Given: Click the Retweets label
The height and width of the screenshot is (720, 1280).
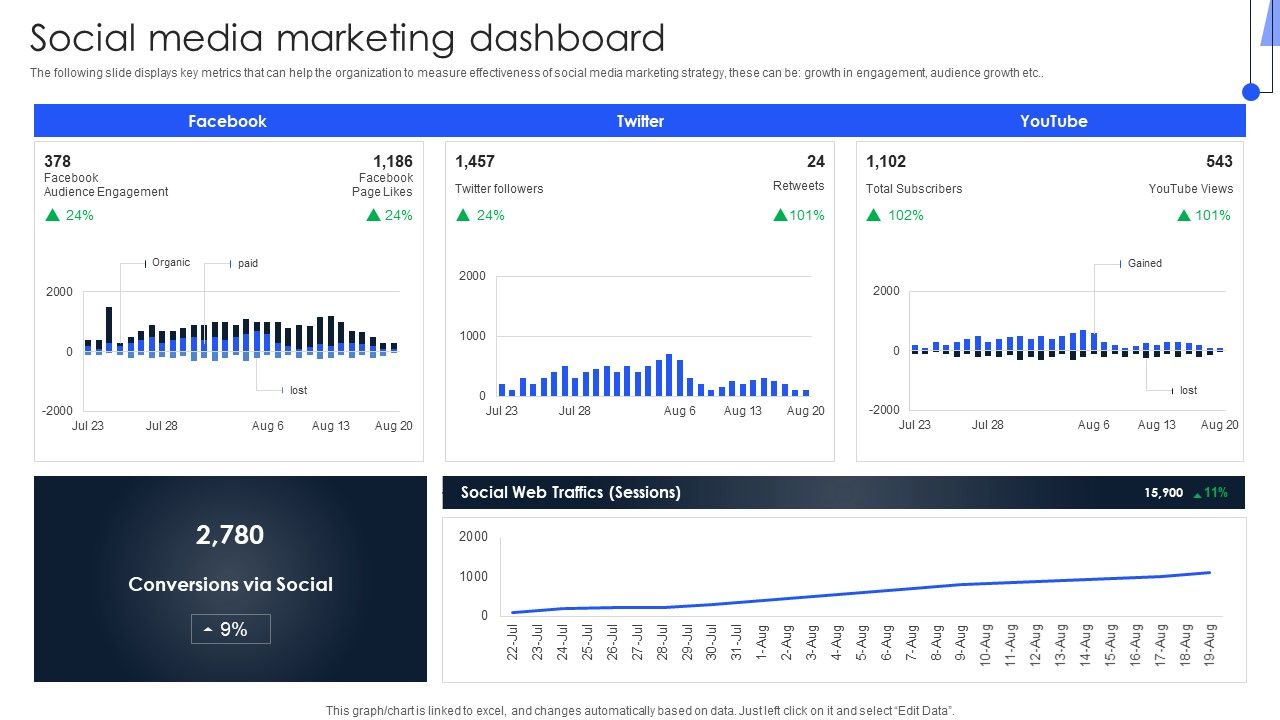Looking at the screenshot, I should point(799,186).
